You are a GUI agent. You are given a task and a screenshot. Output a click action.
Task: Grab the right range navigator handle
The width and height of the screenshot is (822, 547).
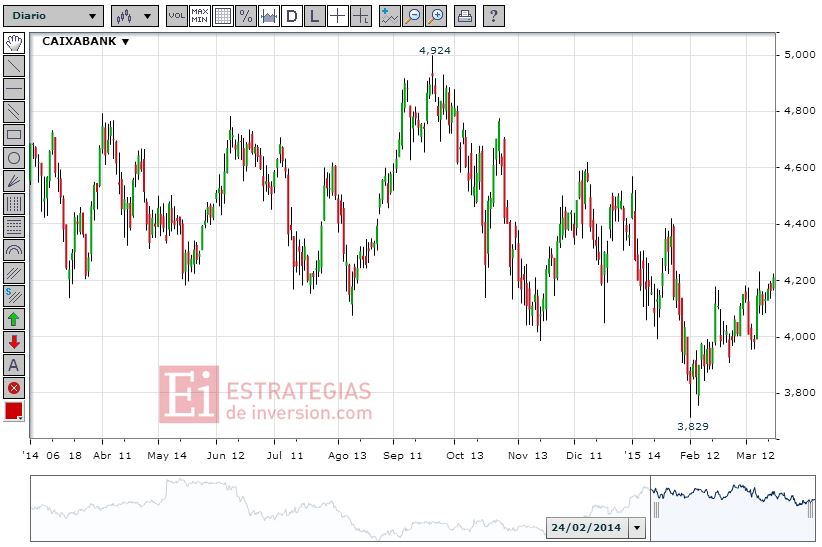(812, 510)
